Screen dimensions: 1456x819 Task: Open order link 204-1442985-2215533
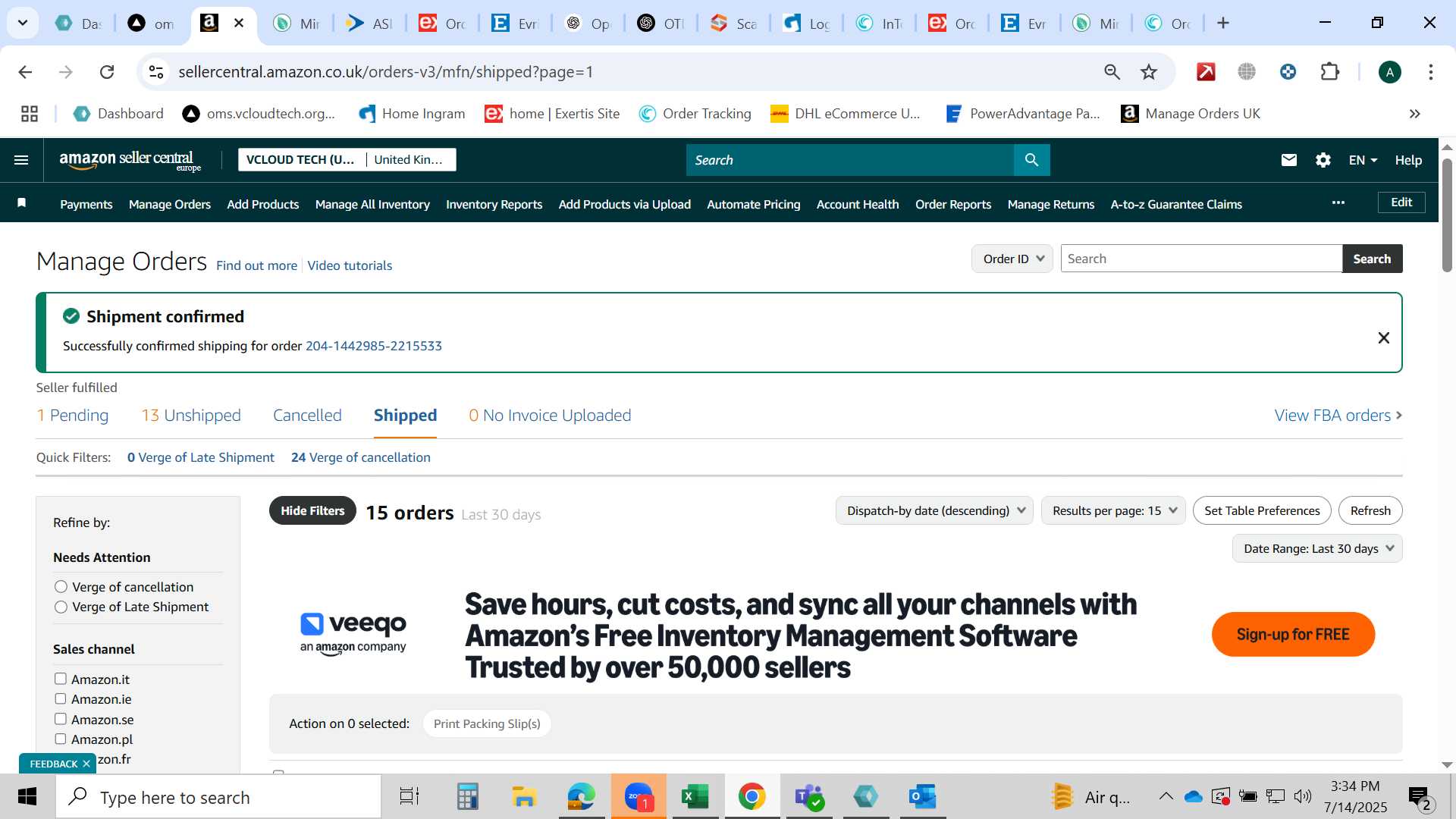tap(374, 346)
